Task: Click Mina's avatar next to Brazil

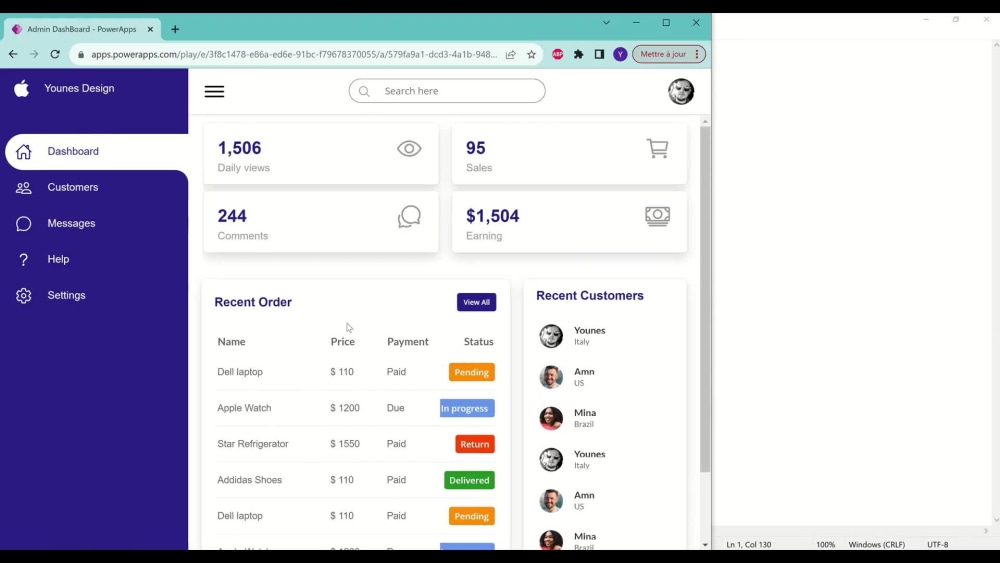Action: coord(551,418)
